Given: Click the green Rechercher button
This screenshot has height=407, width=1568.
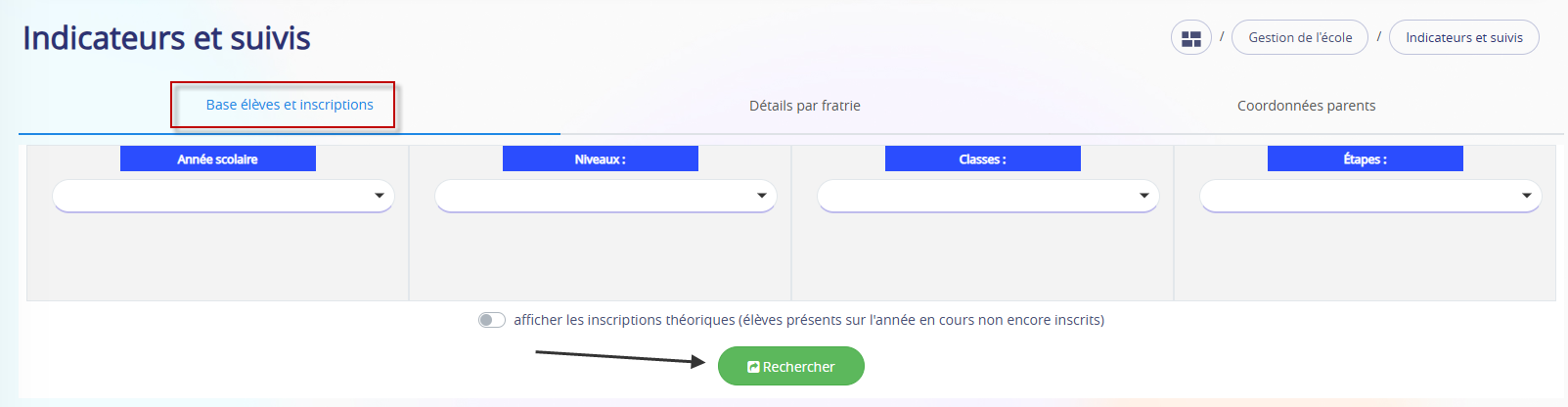Looking at the screenshot, I should tap(791, 366).
